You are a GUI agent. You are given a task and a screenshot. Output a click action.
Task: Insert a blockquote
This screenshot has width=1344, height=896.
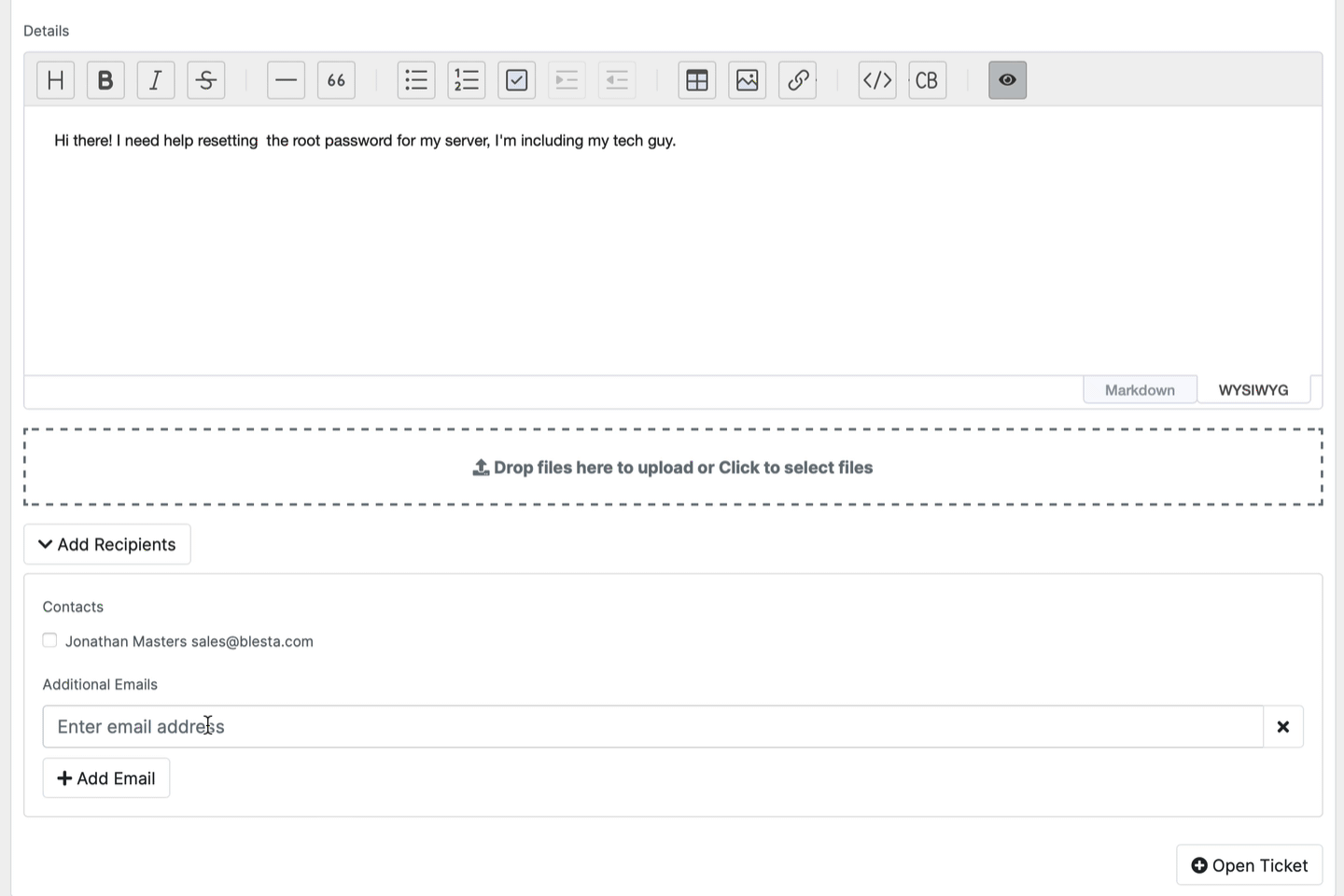coord(336,80)
